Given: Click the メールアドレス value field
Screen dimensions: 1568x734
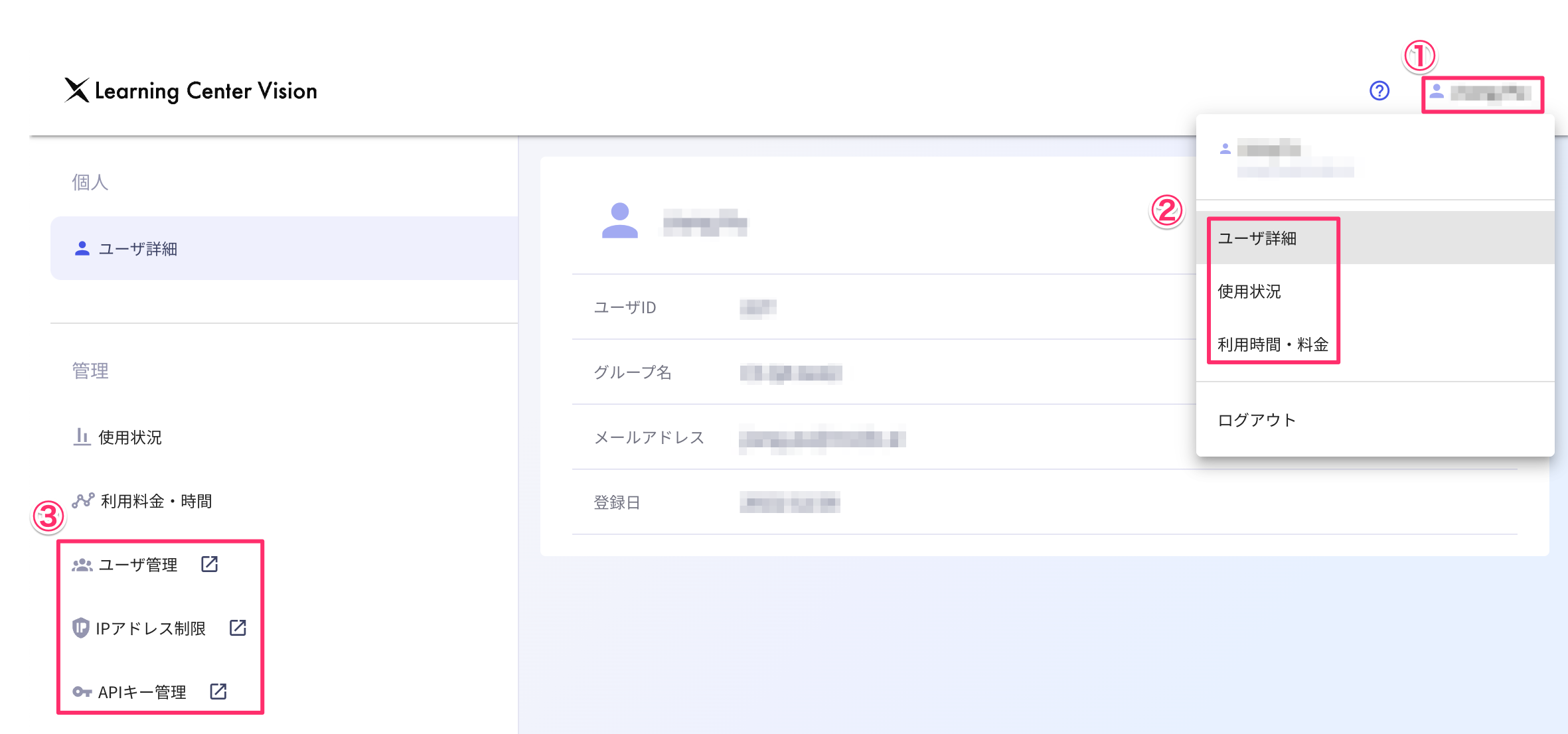Looking at the screenshot, I should point(823,438).
